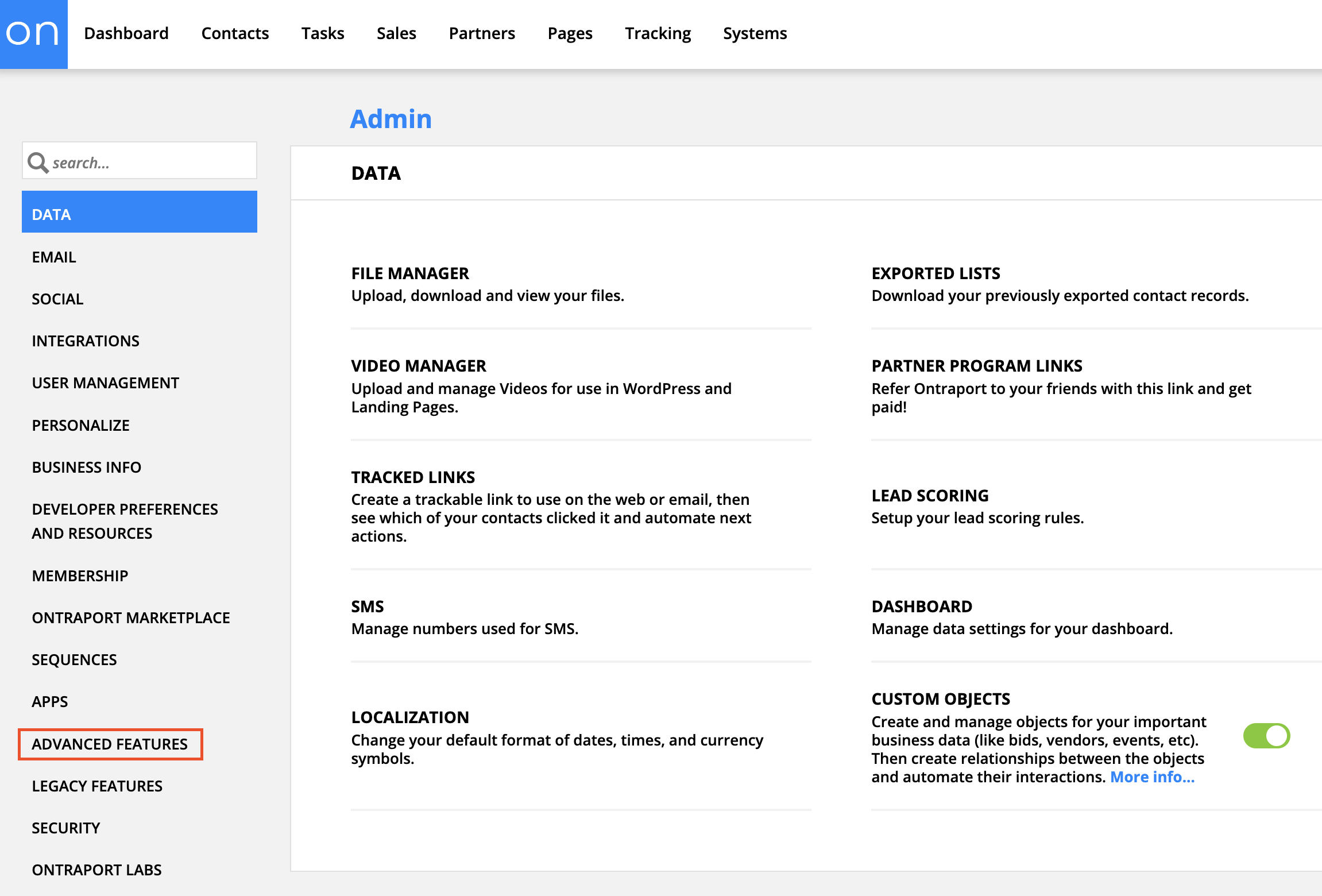Screen dimensions: 1322x896
Task: Open Partner Program Links
Action: pyautogui.click(x=976, y=366)
